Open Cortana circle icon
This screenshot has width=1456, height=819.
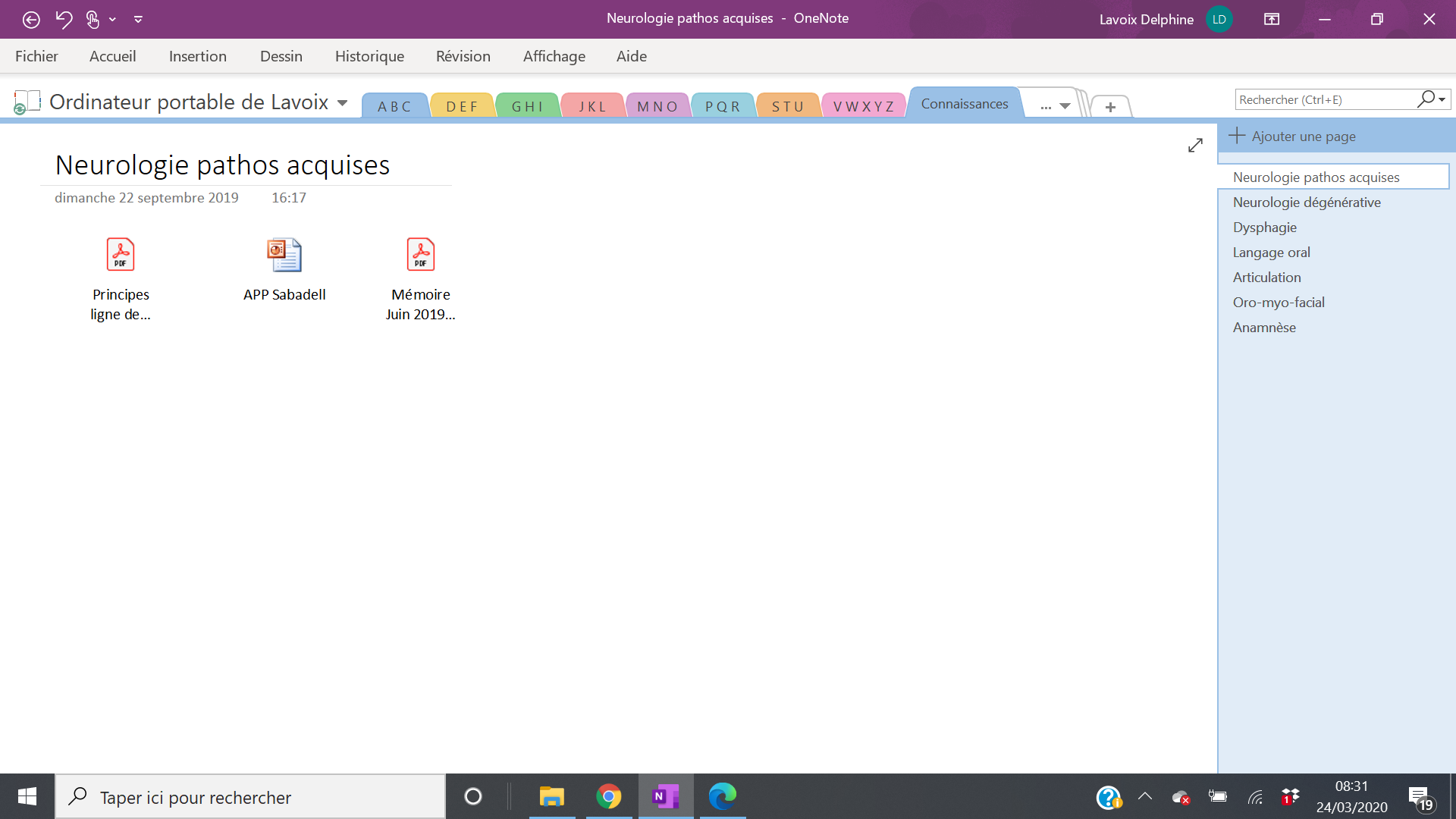point(473,796)
